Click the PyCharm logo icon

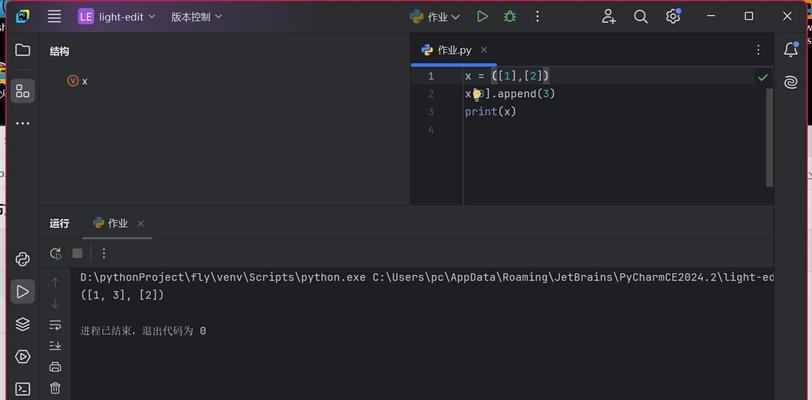pos(22,17)
